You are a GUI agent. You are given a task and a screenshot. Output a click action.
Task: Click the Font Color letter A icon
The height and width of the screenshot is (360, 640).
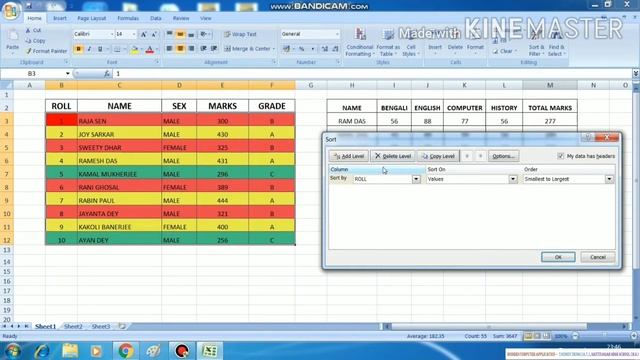pos(149,50)
